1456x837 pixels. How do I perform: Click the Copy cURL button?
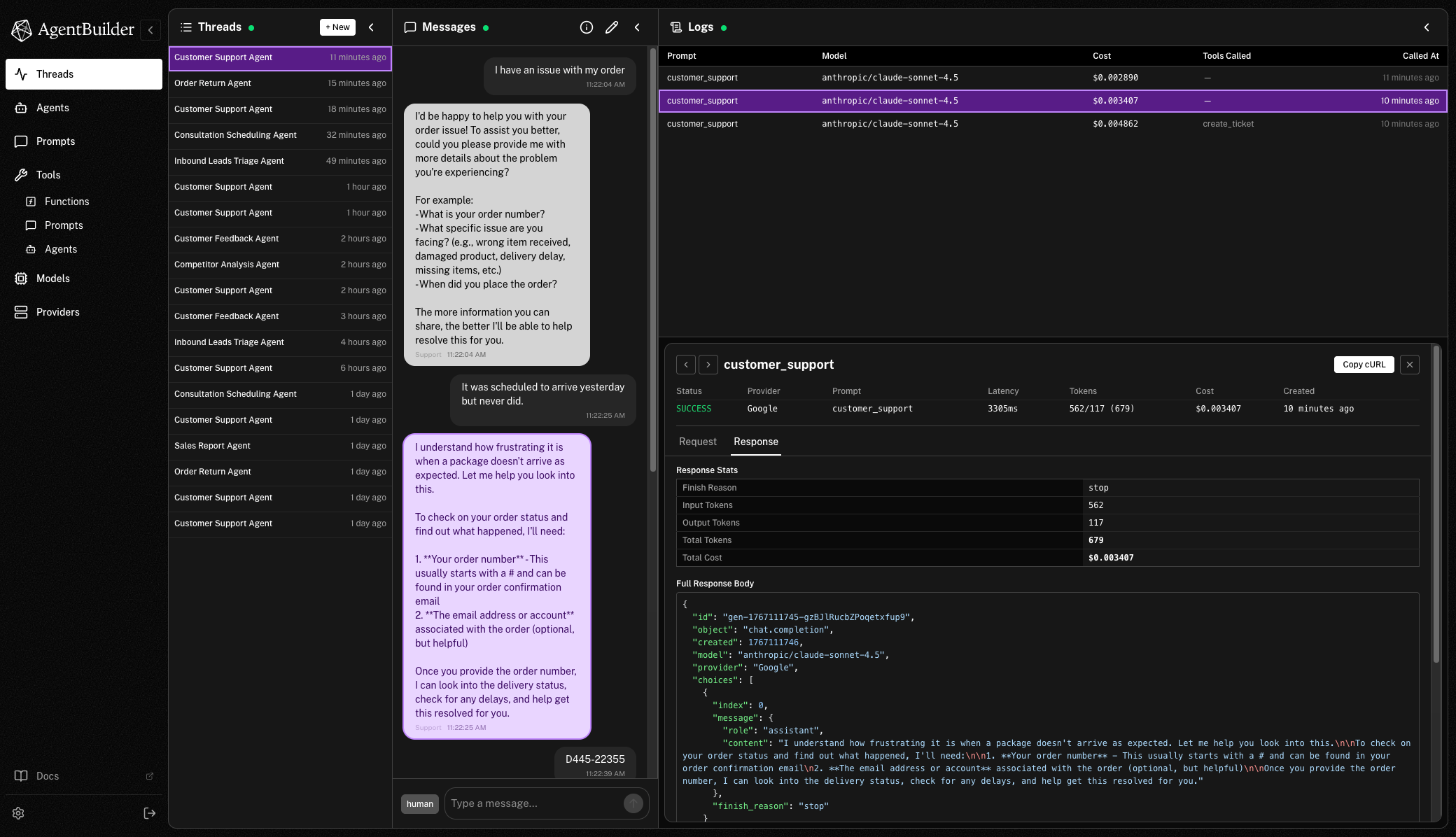click(x=1364, y=365)
